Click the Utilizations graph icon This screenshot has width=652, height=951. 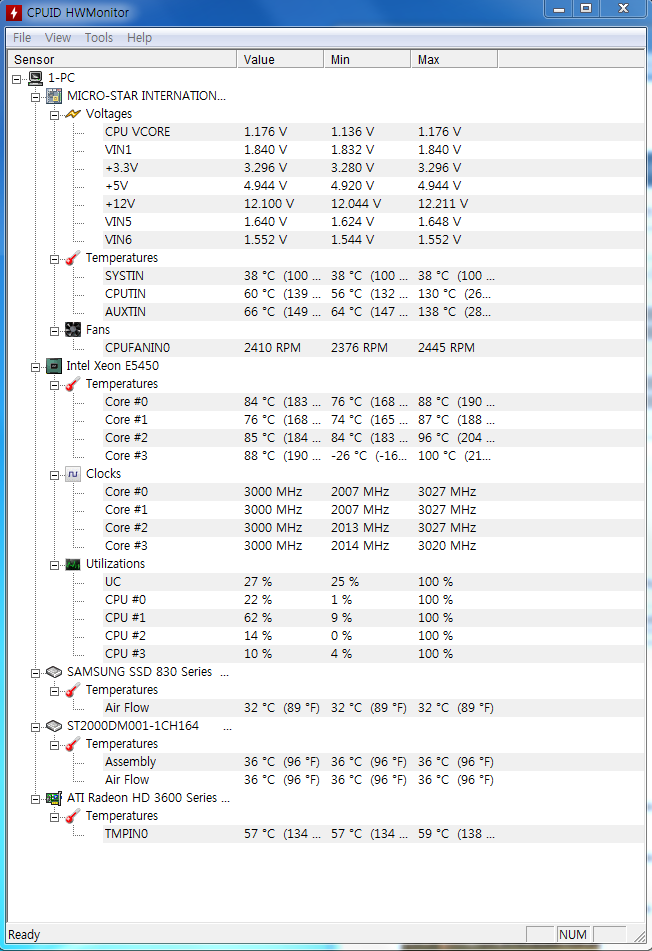pos(73,564)
